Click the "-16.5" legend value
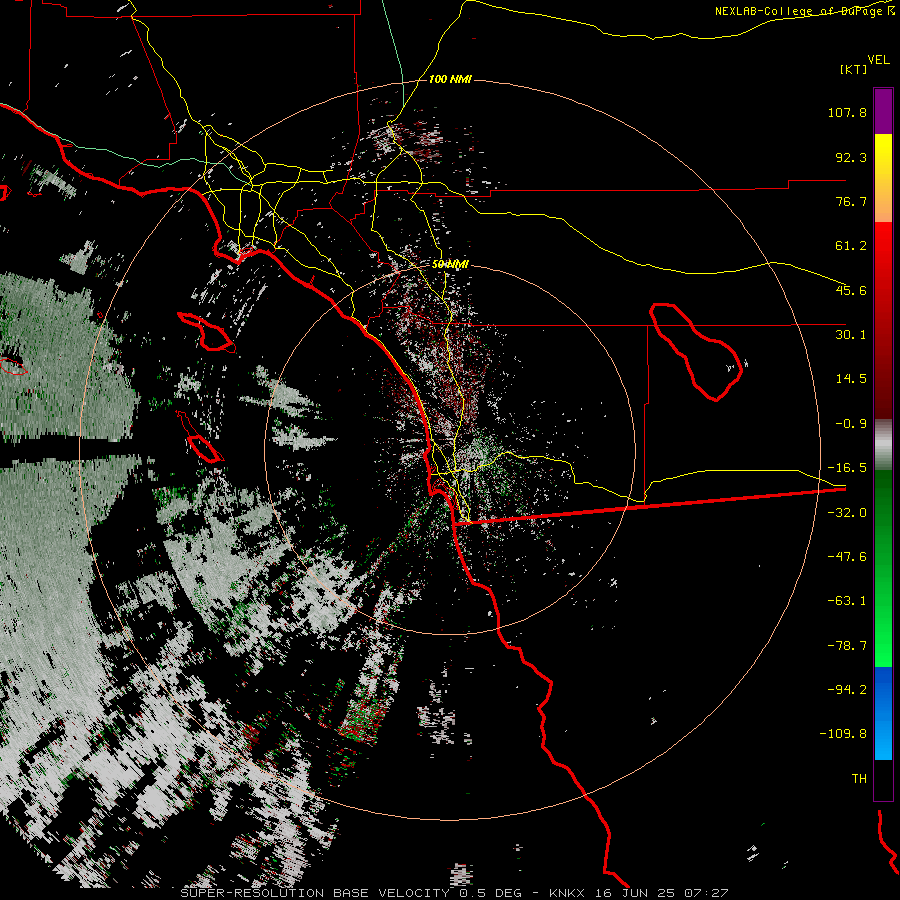 tap(847, 468)
